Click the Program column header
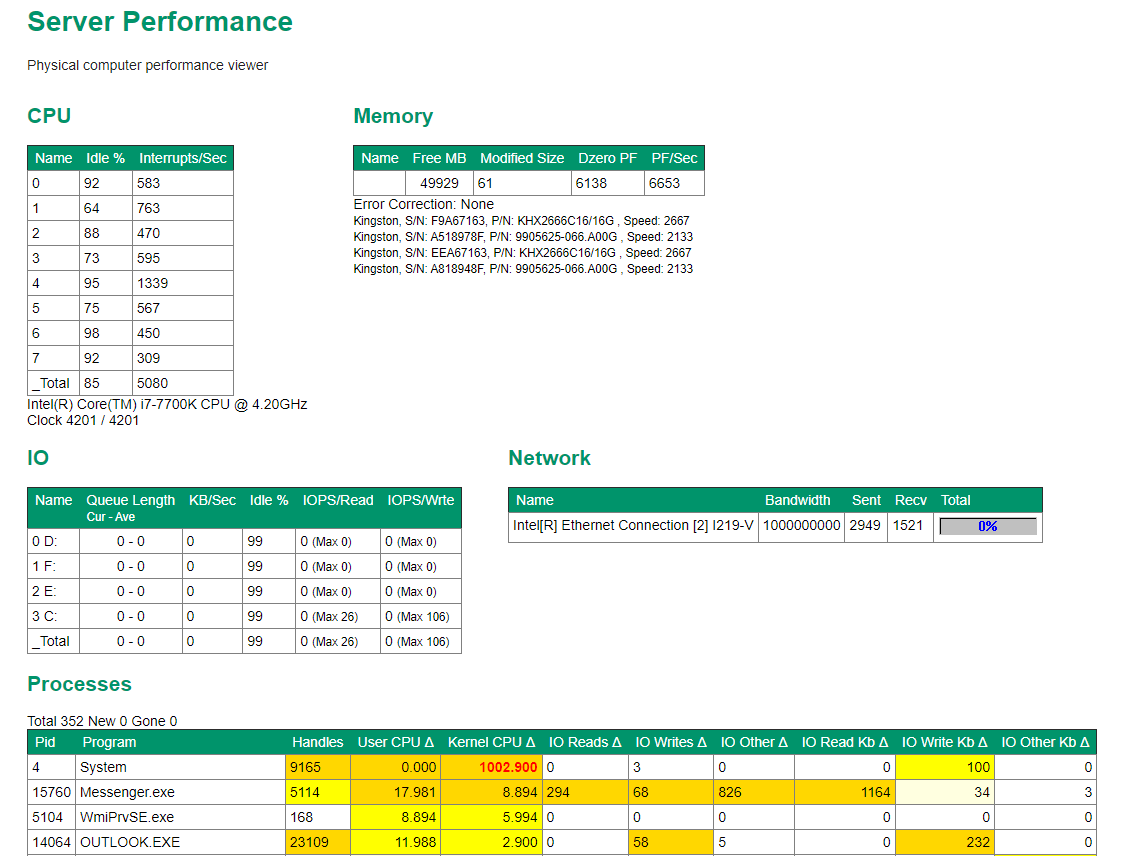 pyautogui.click(x=109, y=742)
